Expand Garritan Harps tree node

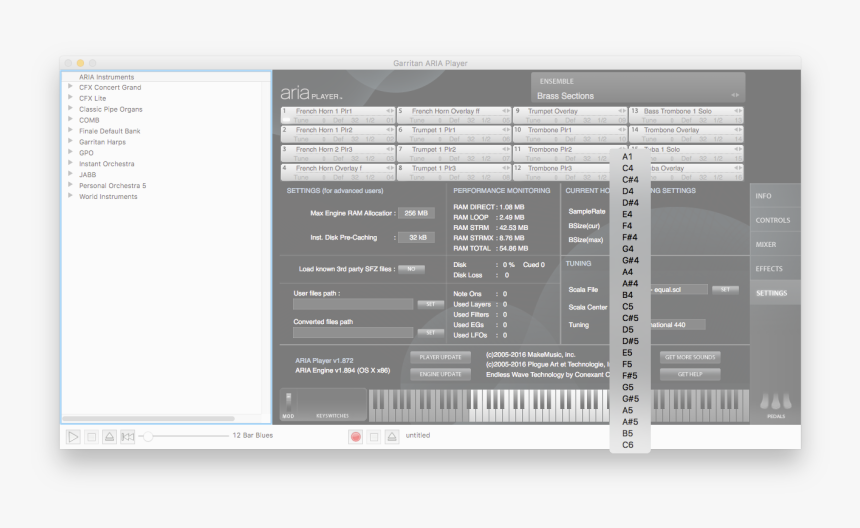70,141
